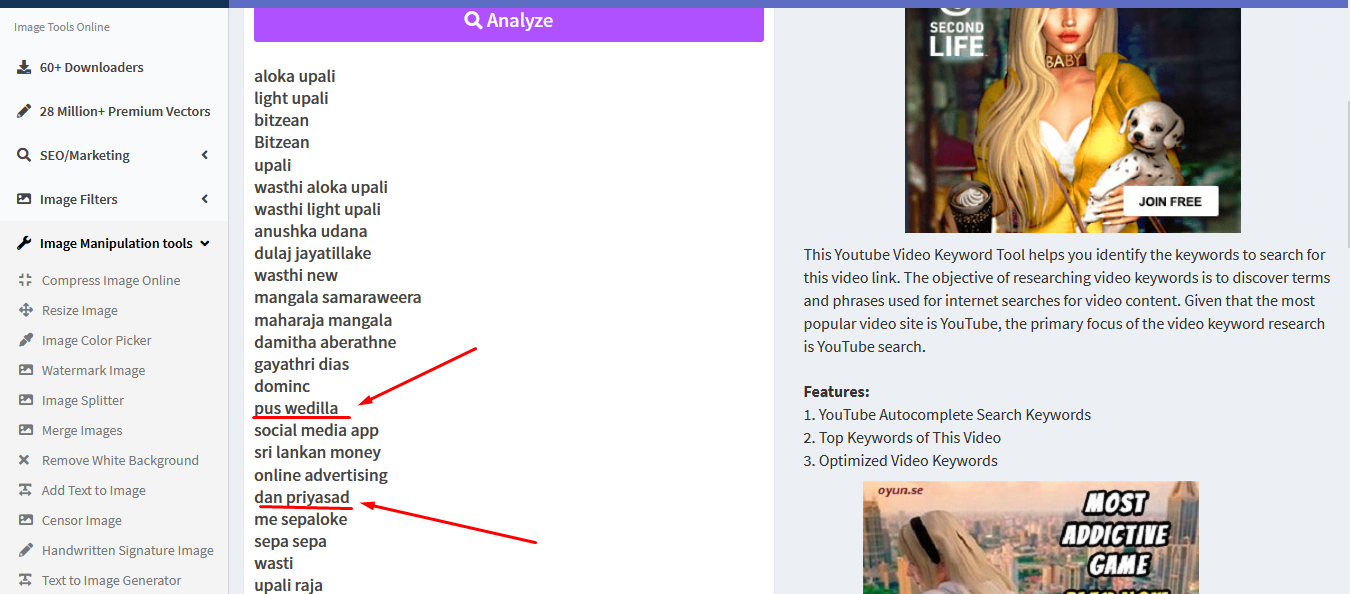The width and height of the screenshot is (1350, 594).
Task: Click the purple Analyze button
Action: (x=509, y=24)
